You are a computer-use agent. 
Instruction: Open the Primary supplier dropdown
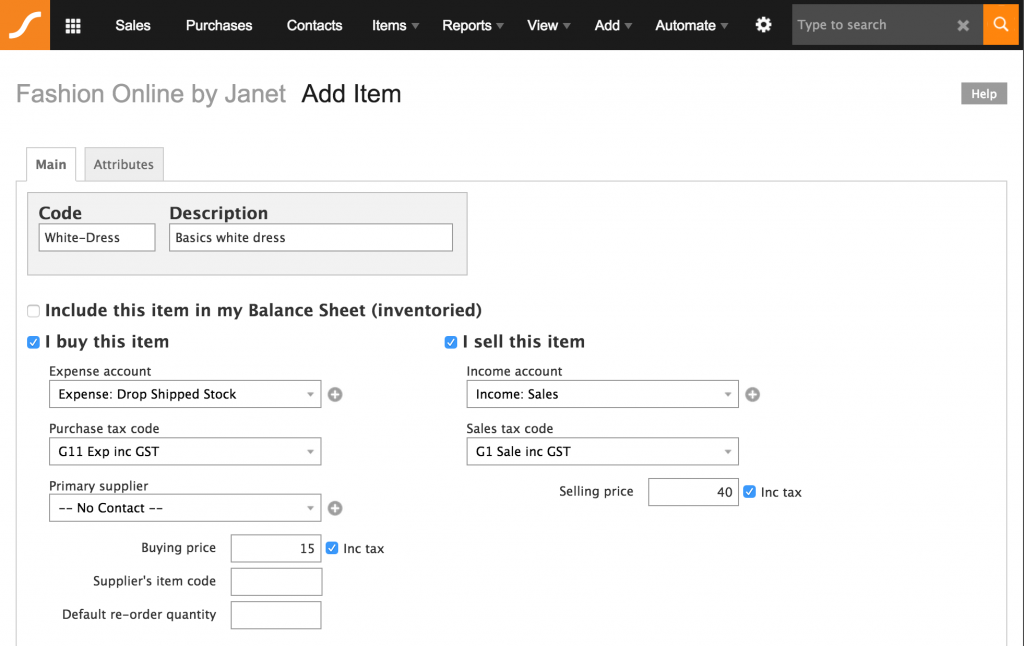pos(185,508)
